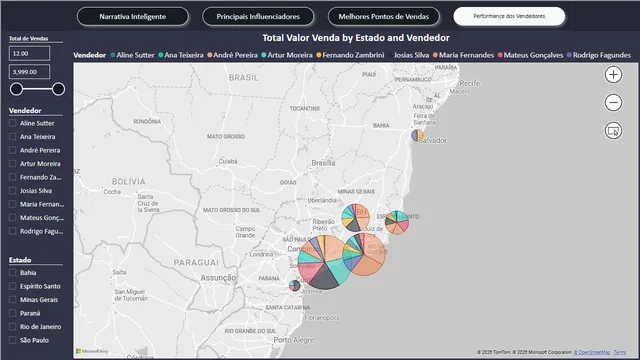Open the Principais Influenciadores page
The image size is (640, 360).
pos(258,17)
